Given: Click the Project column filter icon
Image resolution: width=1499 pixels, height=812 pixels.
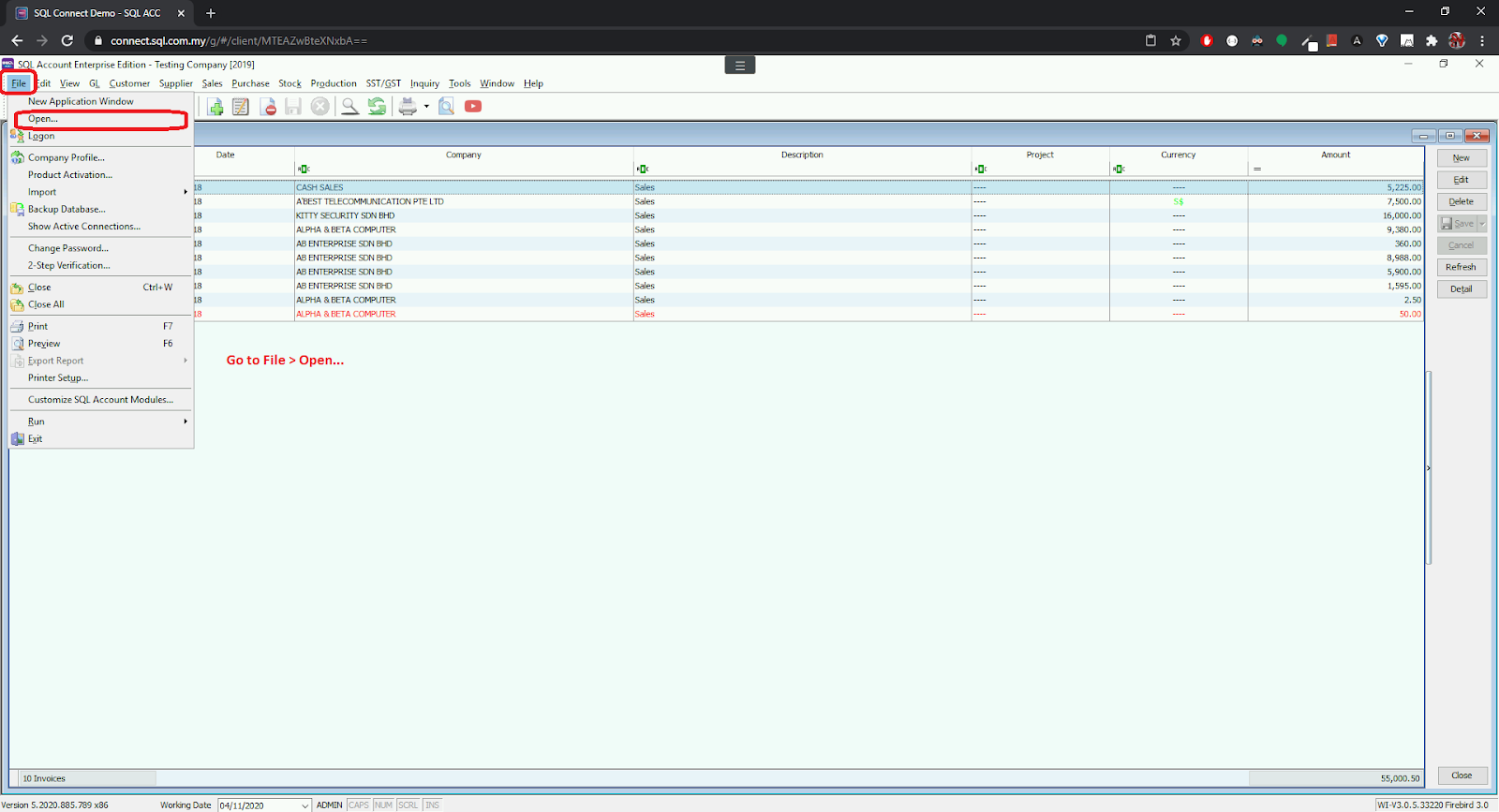Looking at the screenshot, I should click(981, 170).
